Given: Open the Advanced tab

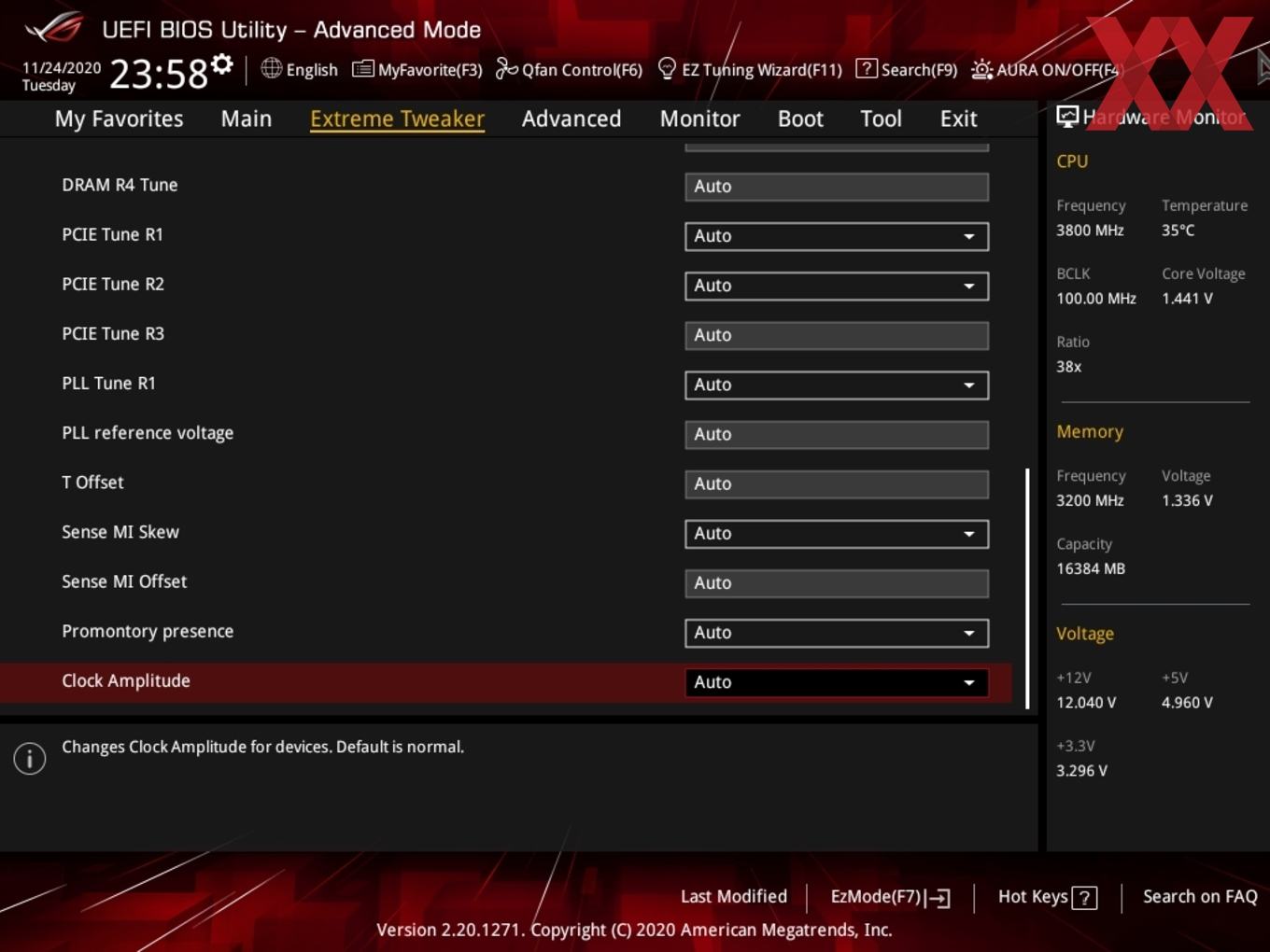Looking at the screenshot, I should (x=571, y=119).
